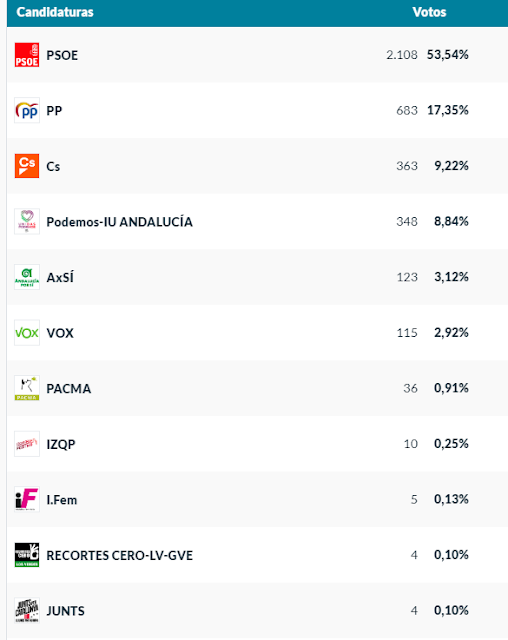Image resolution: width=508 pixels, height=640 pixels.
Task: Click the PP vote count 683
Action: (407, 110)
